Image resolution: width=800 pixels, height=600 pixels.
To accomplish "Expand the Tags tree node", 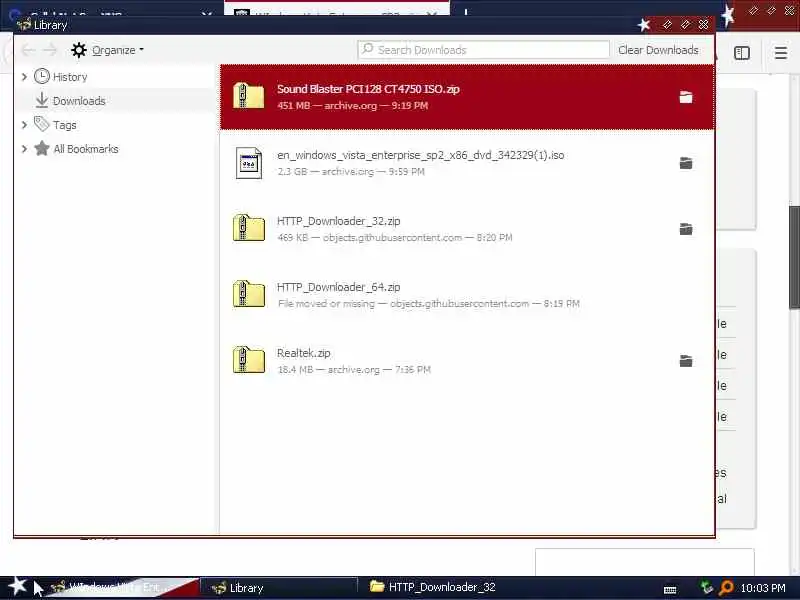I will click(x=24, y=125).
